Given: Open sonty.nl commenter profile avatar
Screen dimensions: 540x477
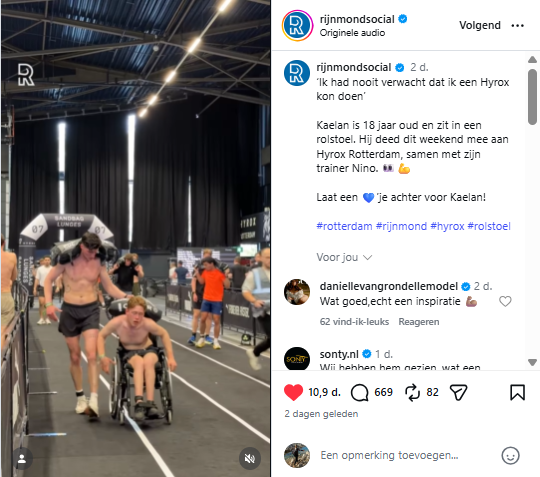Looking at the screenshot, I should 297,359.
